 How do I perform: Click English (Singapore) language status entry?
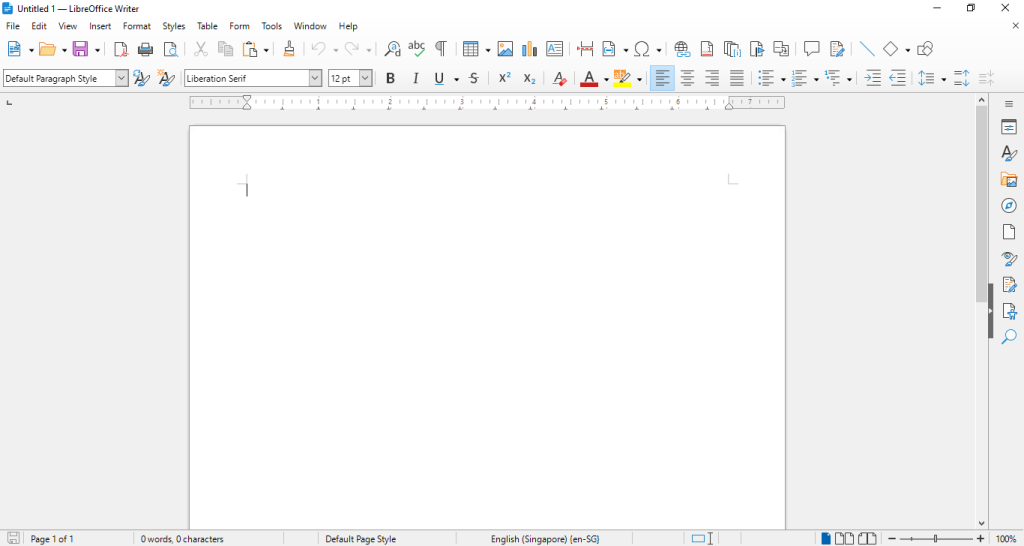click(x=545, y=539)
